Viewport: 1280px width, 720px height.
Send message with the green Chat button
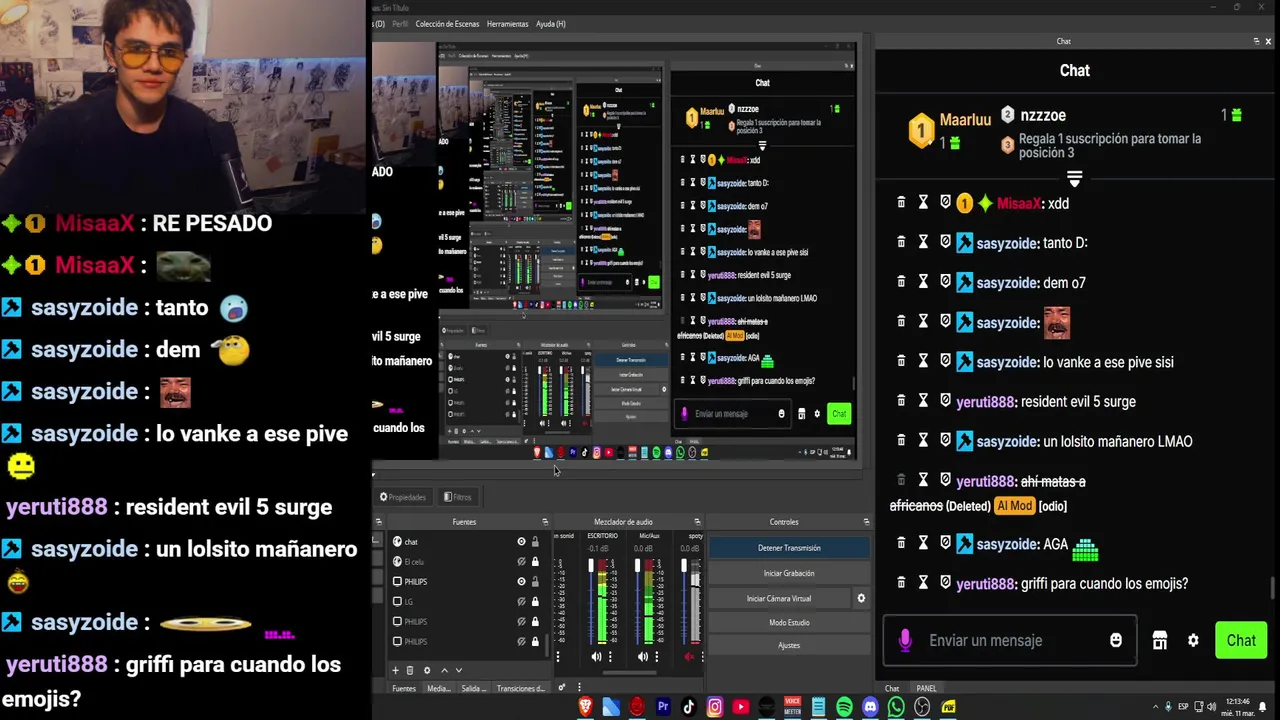pos(1241,641)
